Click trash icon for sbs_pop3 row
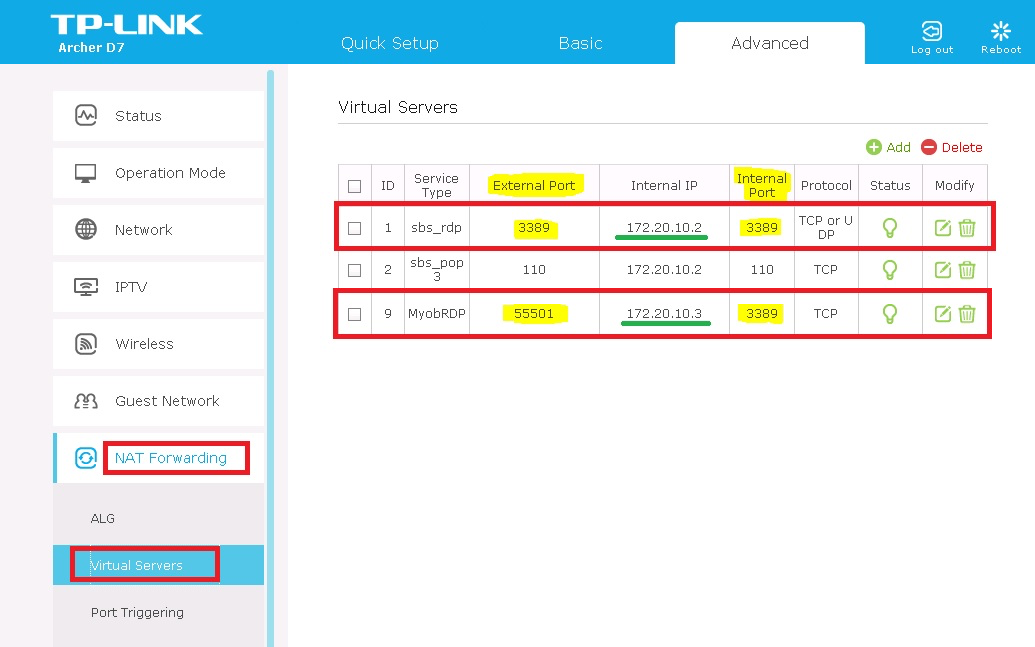 pyautogui.click(x=967, y=270)
